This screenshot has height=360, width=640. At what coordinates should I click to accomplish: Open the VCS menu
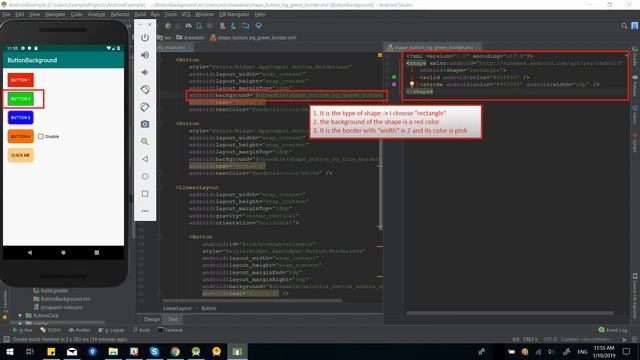coord(186,14)
